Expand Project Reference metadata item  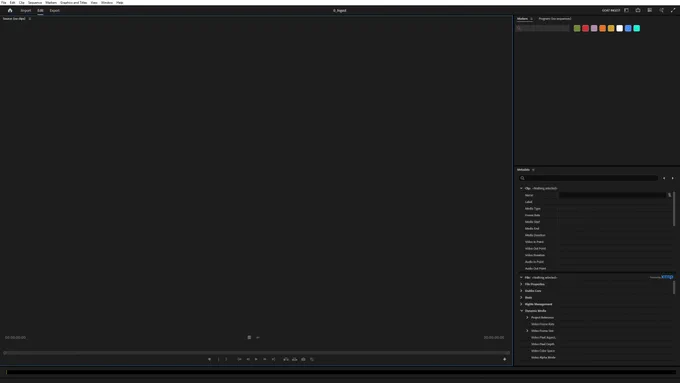[x=527, y=318]
